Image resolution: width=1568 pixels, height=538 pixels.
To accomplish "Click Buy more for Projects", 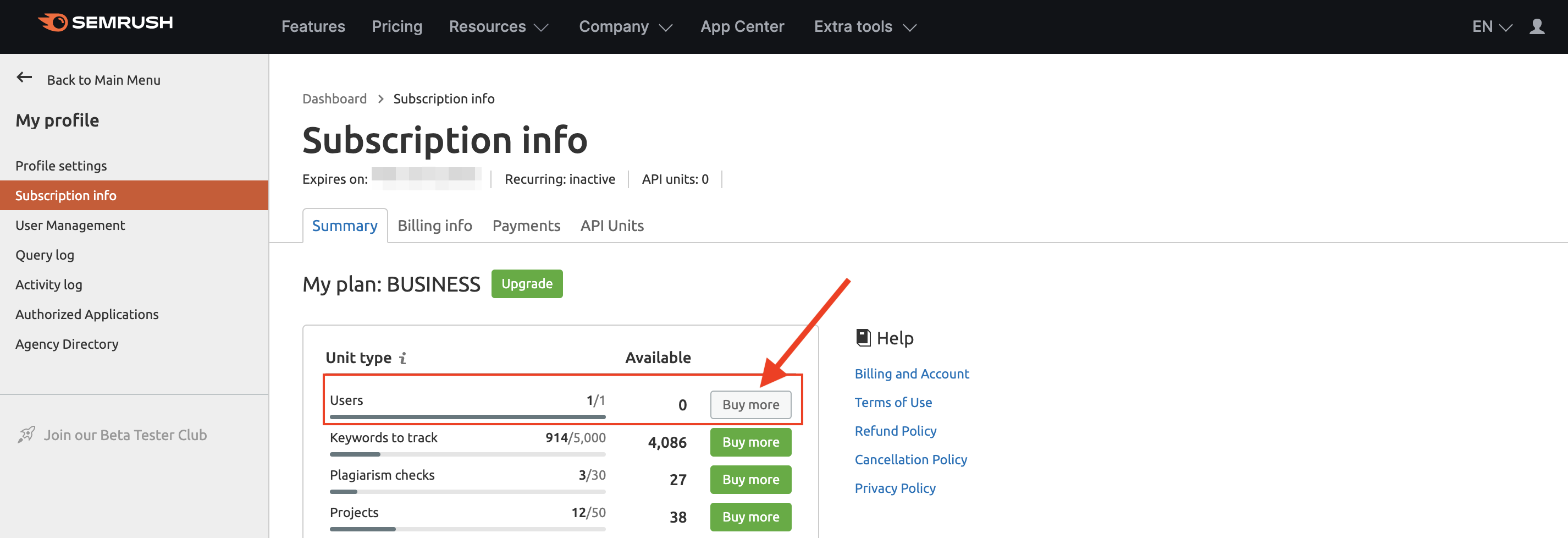I will (750, 517).
